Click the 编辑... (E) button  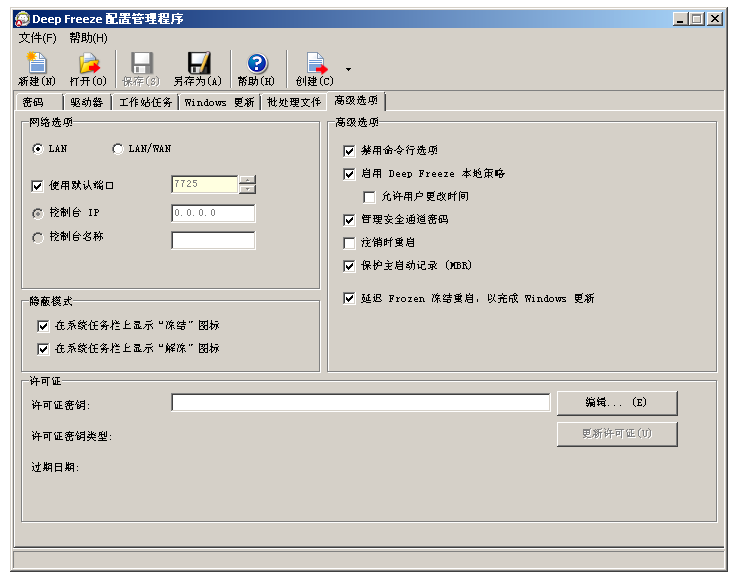616,402
